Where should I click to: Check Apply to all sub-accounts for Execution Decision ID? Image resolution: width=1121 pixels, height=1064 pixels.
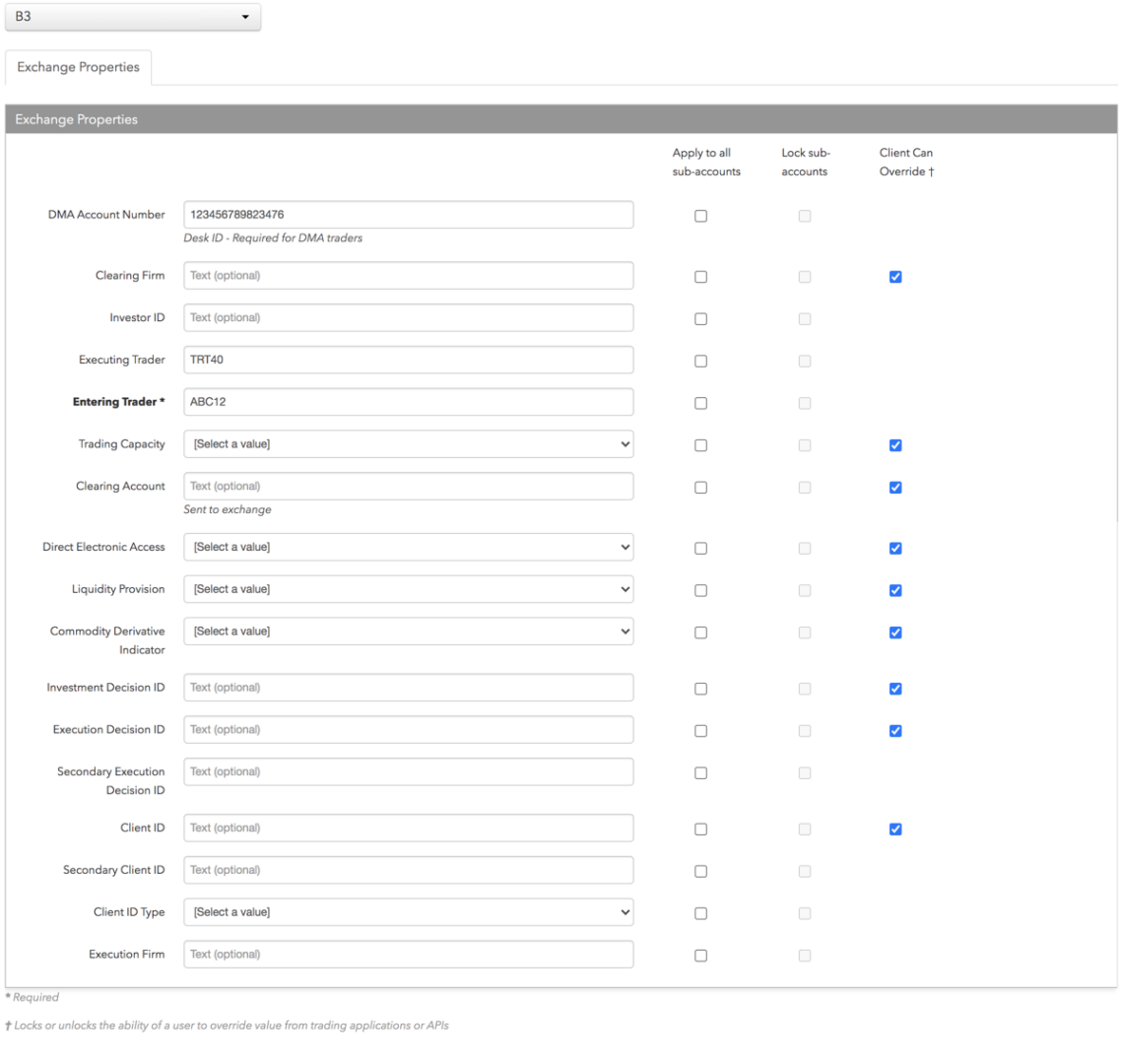click(x=700, y=731)
